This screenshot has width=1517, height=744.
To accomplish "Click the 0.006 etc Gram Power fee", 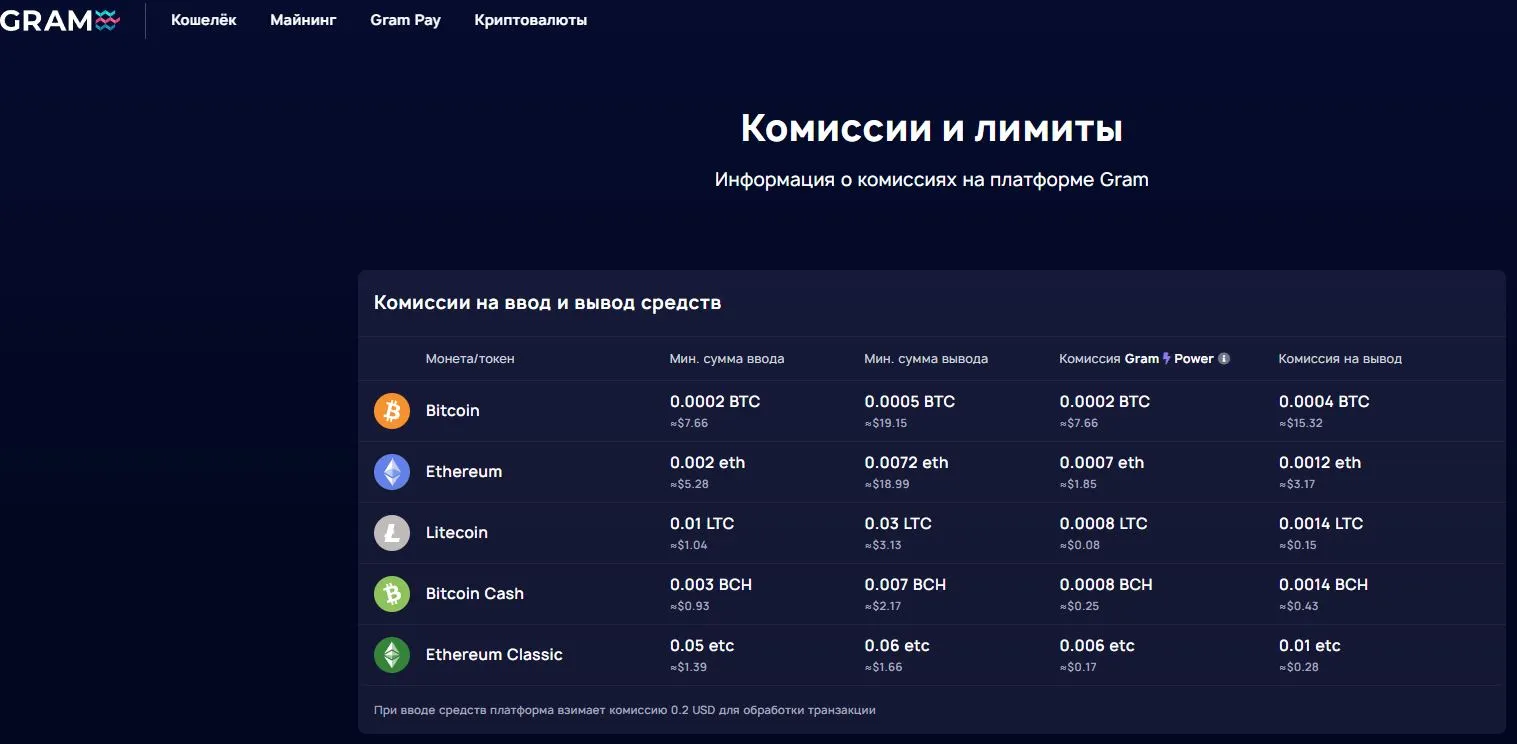I will point(1097,646).
